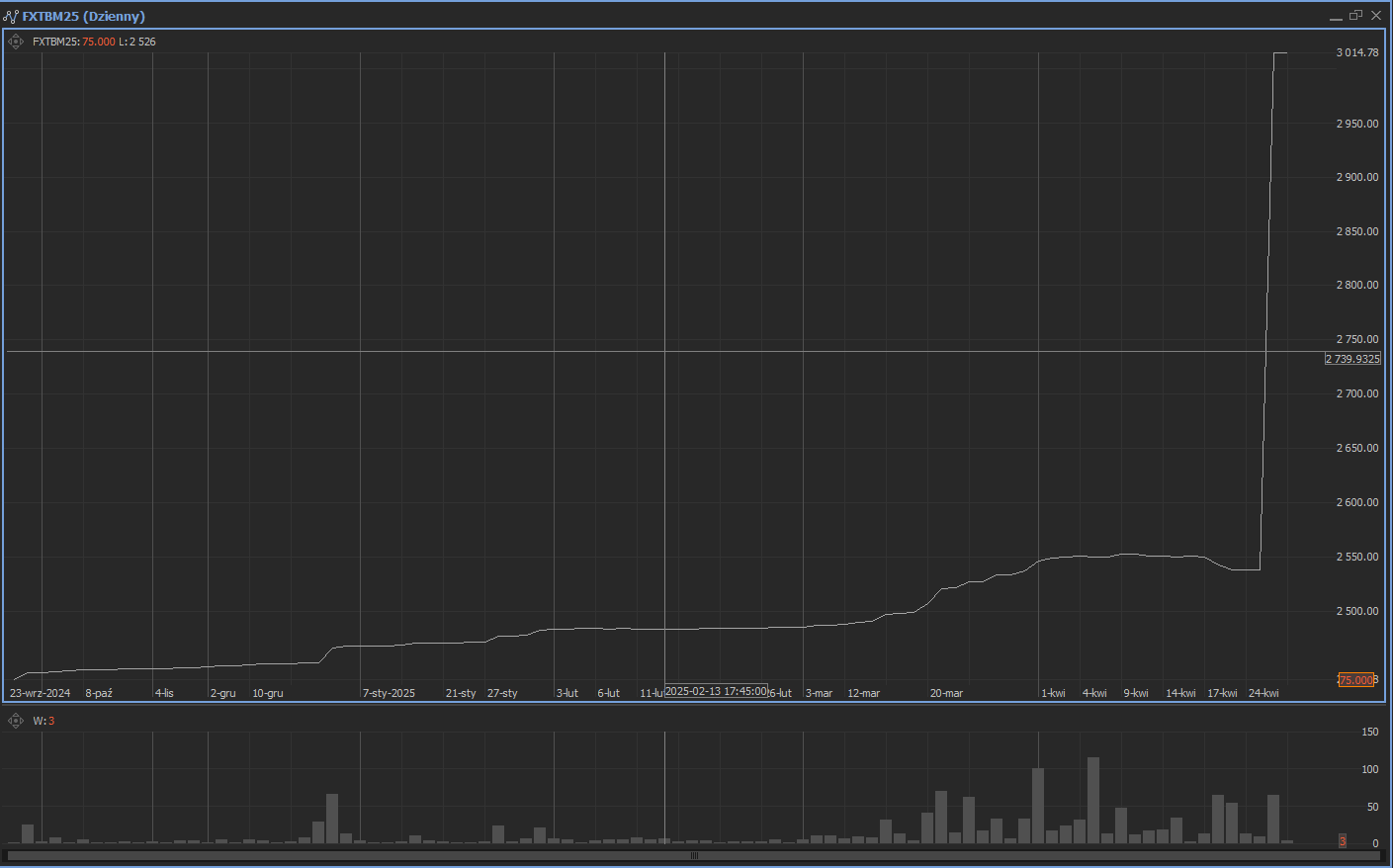Click the chart line icon beside FXTBM25 title
Screen dimensions: 1393x868
(x=11, y=16)
